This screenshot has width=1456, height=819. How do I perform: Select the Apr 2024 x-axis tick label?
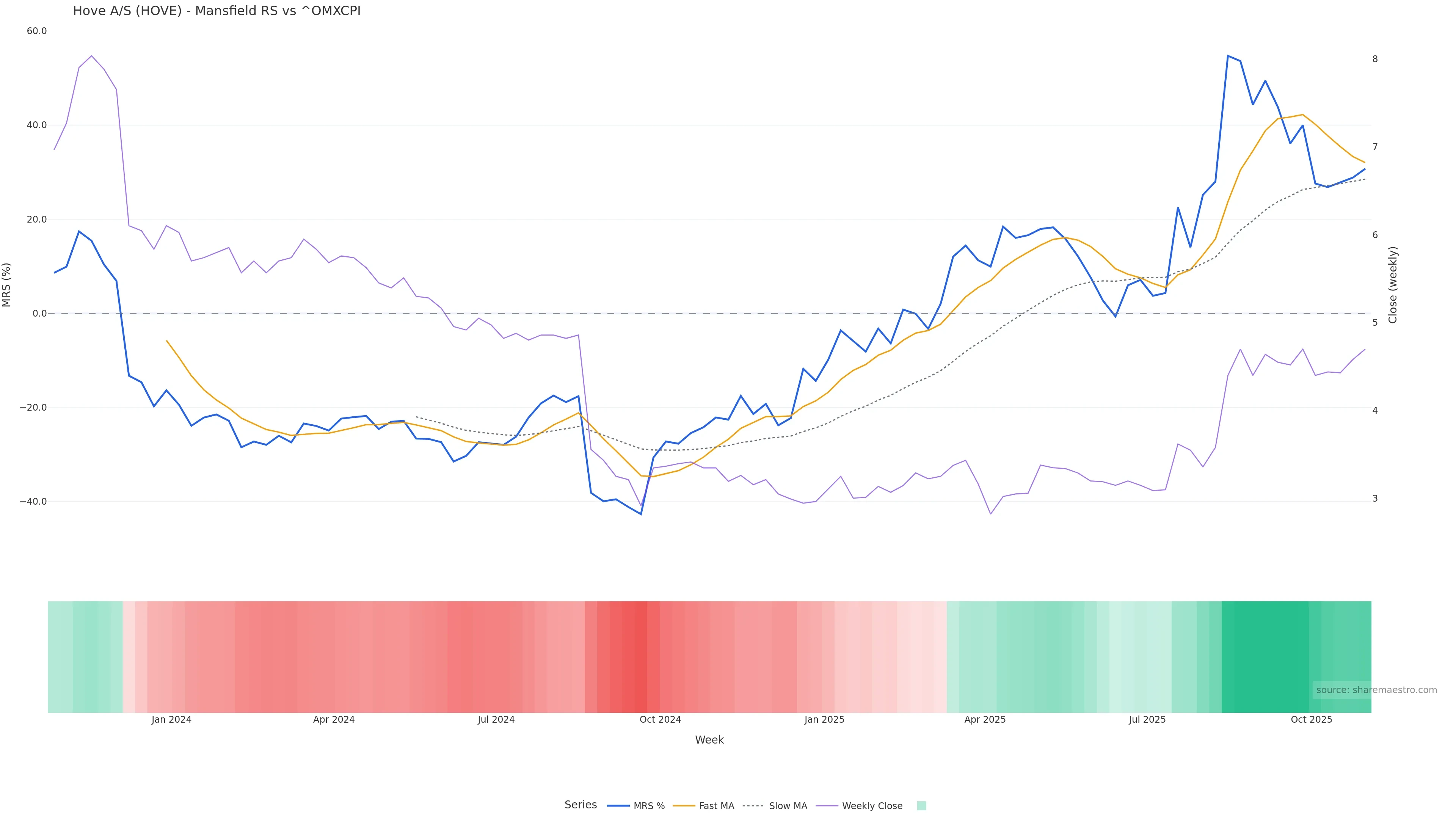334,720
